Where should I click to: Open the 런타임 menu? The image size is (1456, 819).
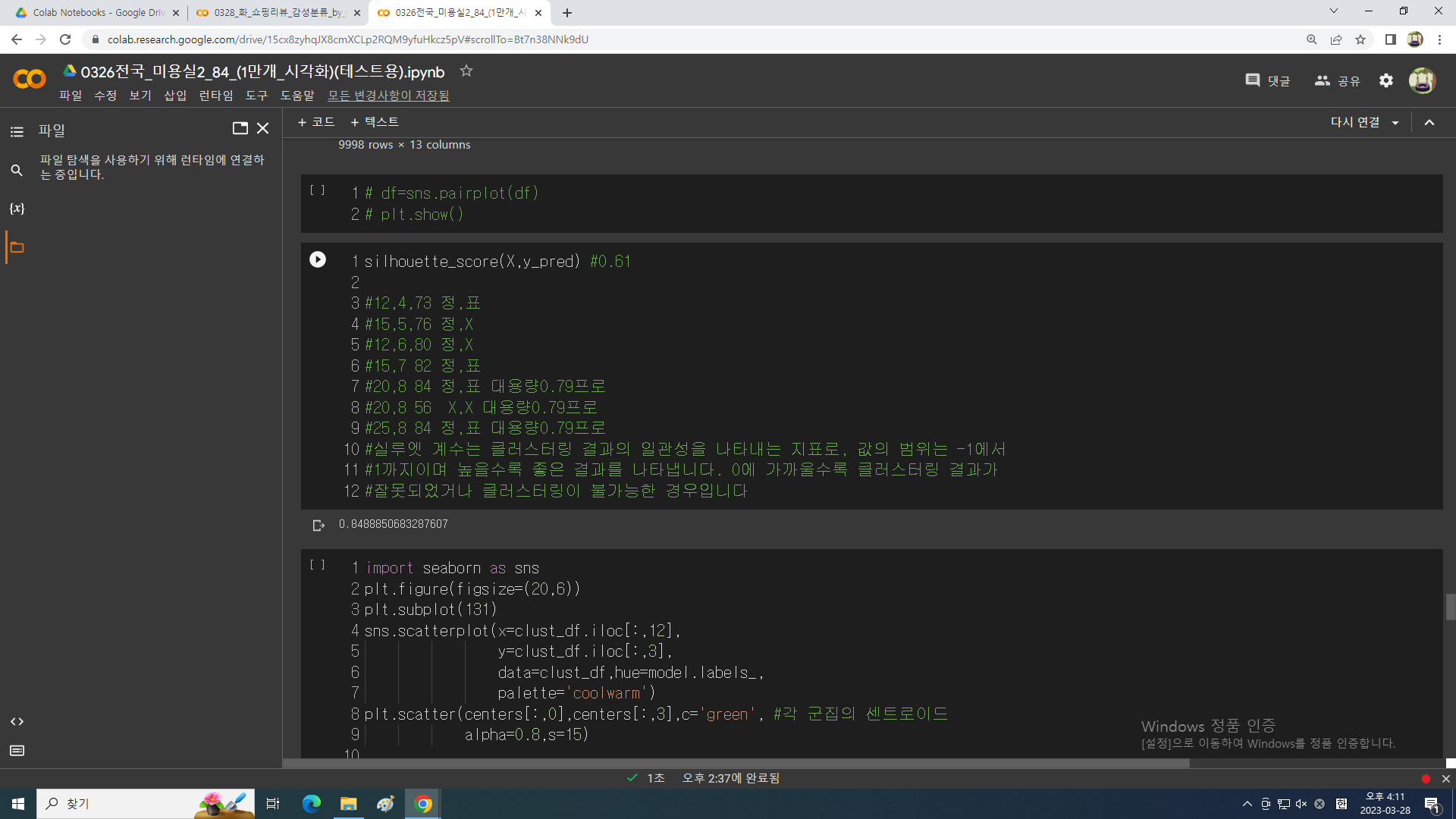[x=215, y=96]
